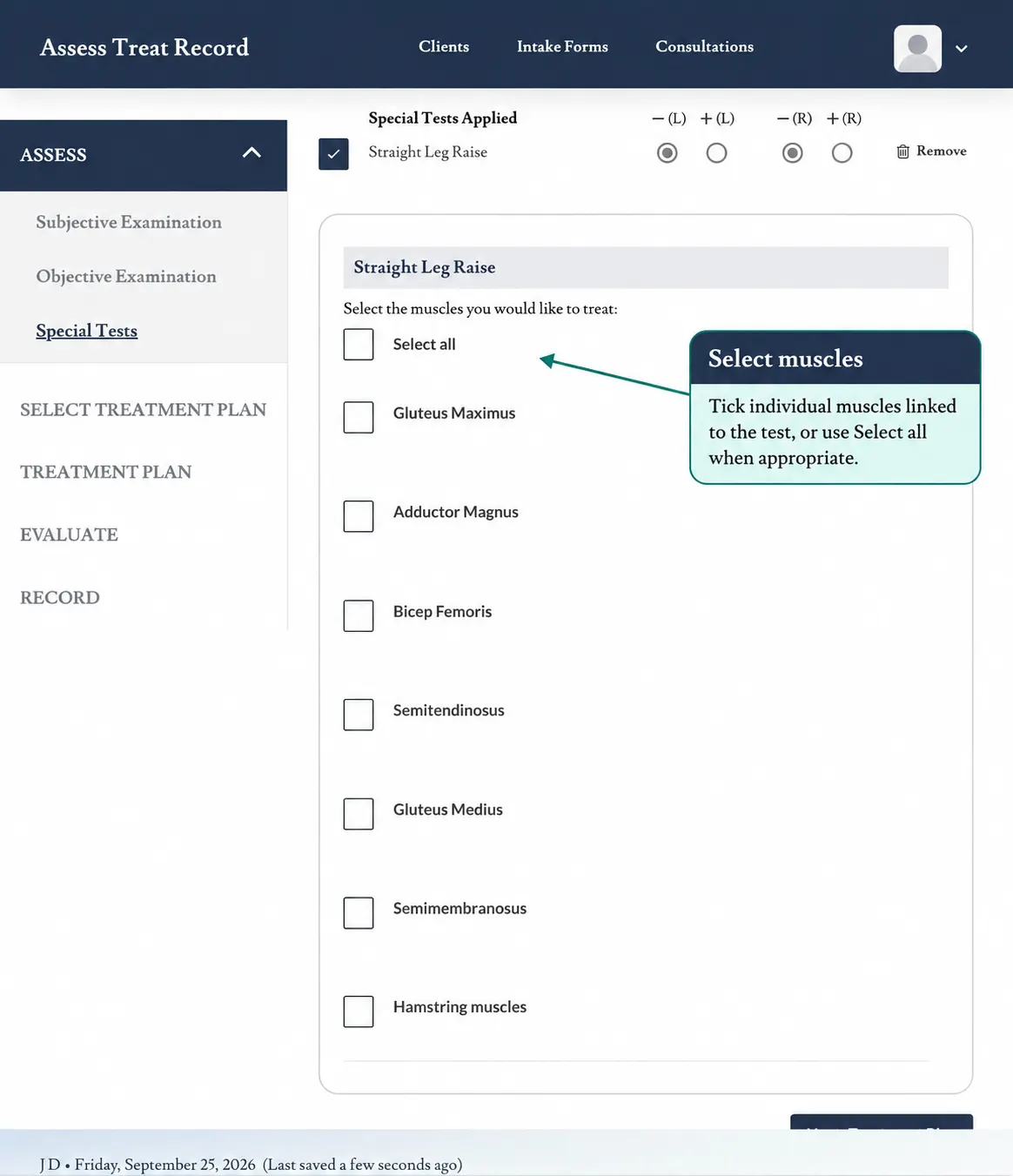Screen dimensions: 1013x1176
Task: Select positive left radio for Straight Leg Raise
Action: (x=717, y=153)
